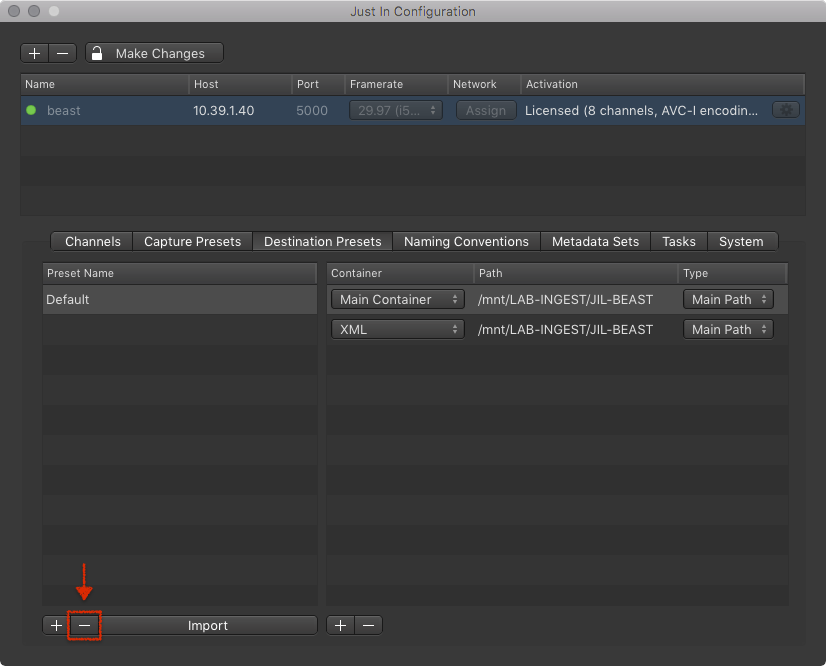Click the Assign network button
This screenshot has width=826, height=666.
tap(486, 110)
